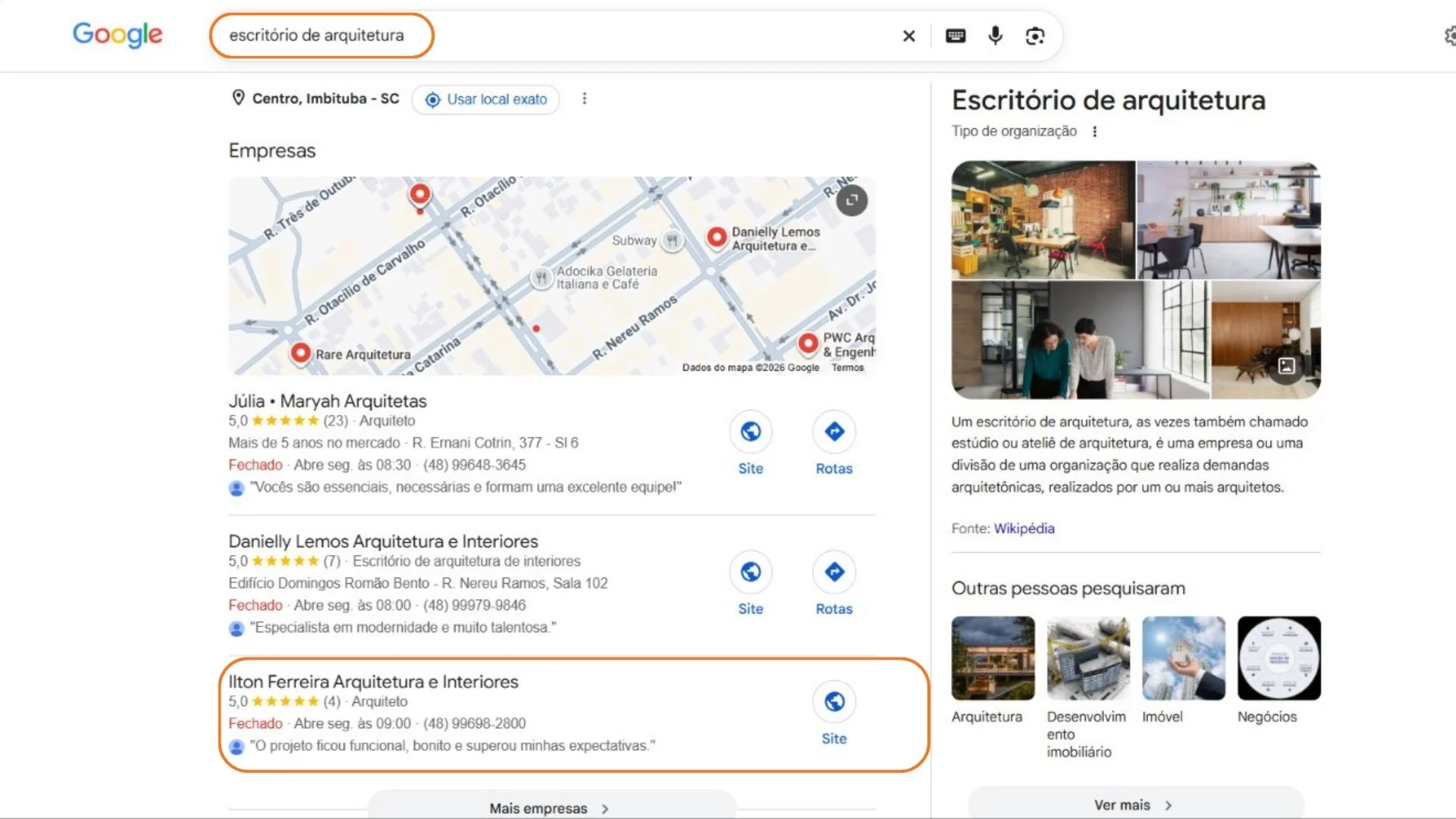1456x819 pixels.
Task: Open the settings gear icon
Action: (x=1449, y=36)
